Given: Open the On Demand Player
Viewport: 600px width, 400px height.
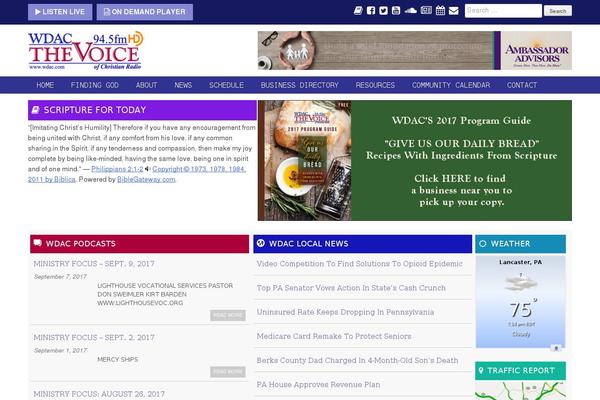Looking at the screenshot, I should coord(145,12).
